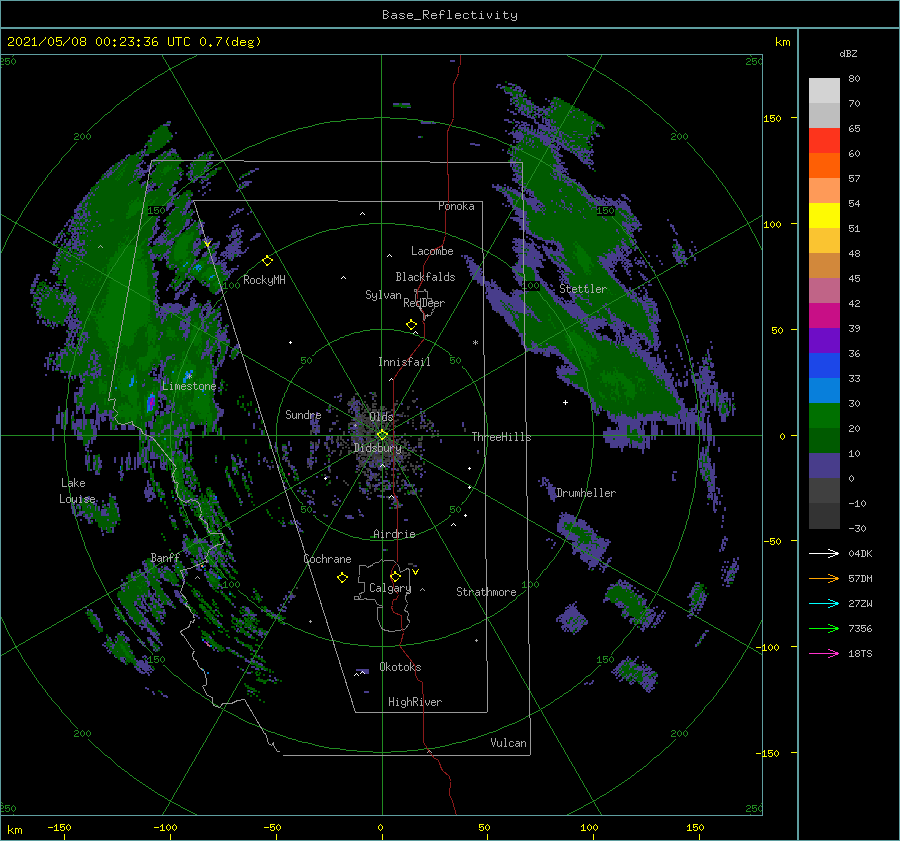Click the HighRiver town label

[415, 702]
